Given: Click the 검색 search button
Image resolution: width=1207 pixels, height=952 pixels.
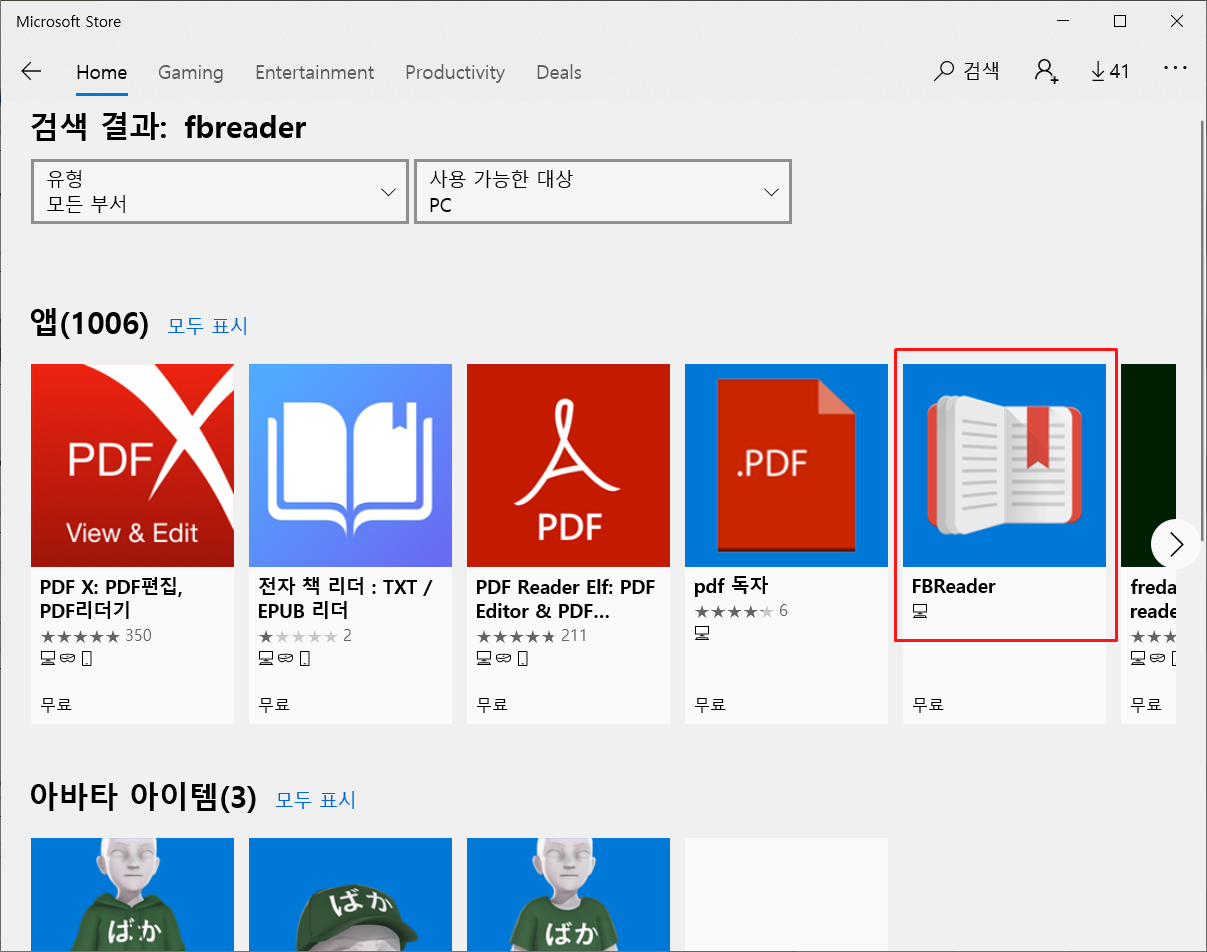Looking at the screenshot, I should pyautogui.click(x=967, y=71).
